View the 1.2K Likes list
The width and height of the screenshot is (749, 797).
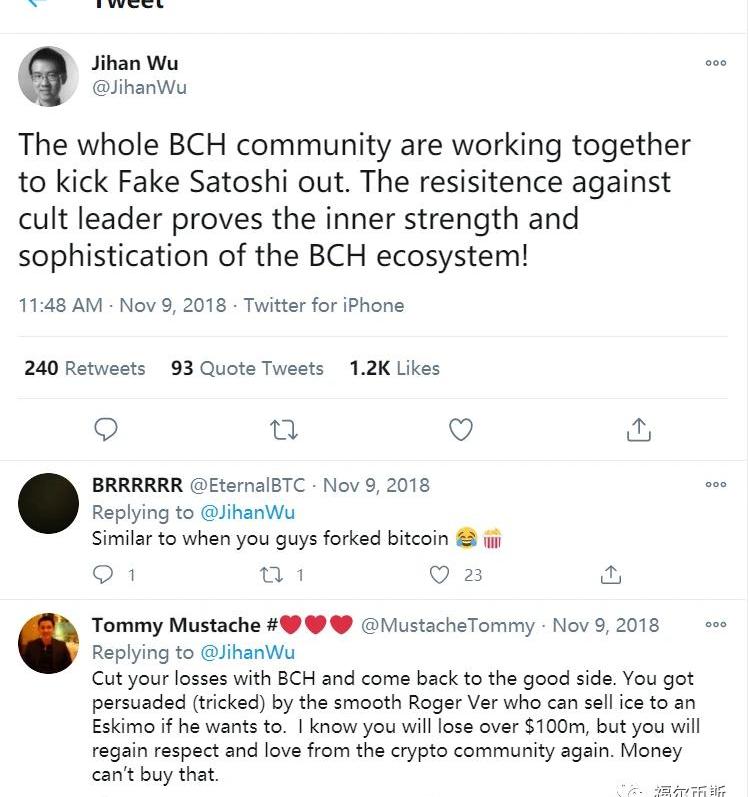(394, 368)
